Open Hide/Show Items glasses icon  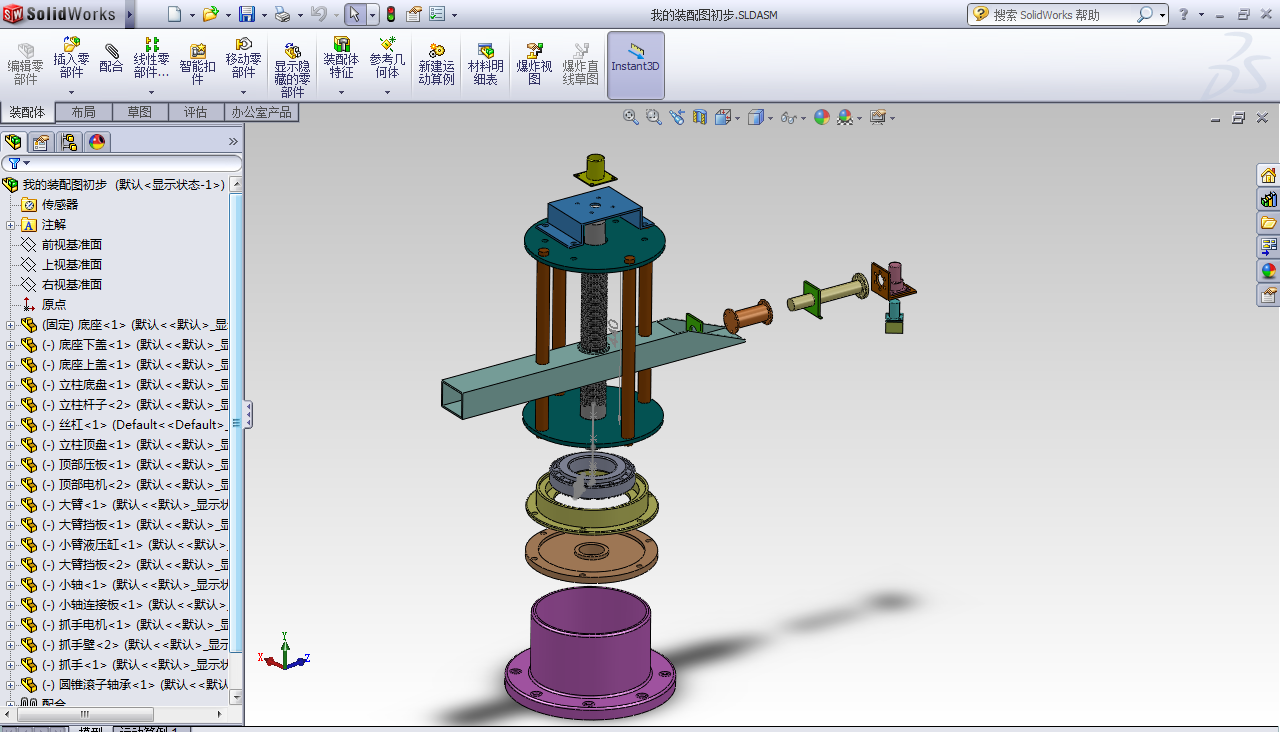[x=788, y=117]
